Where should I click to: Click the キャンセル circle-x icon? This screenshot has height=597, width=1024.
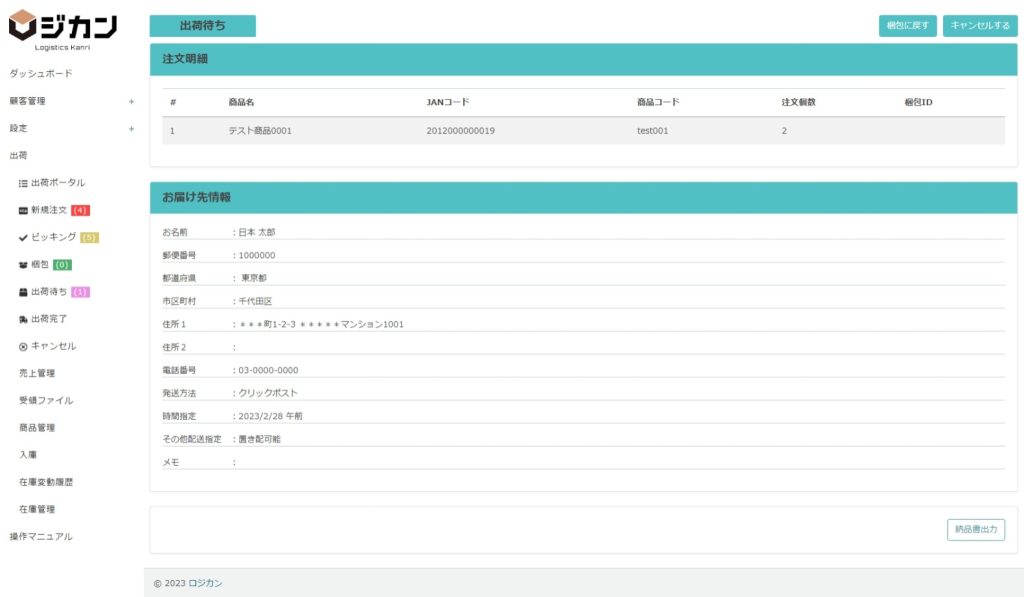point(23,346)
